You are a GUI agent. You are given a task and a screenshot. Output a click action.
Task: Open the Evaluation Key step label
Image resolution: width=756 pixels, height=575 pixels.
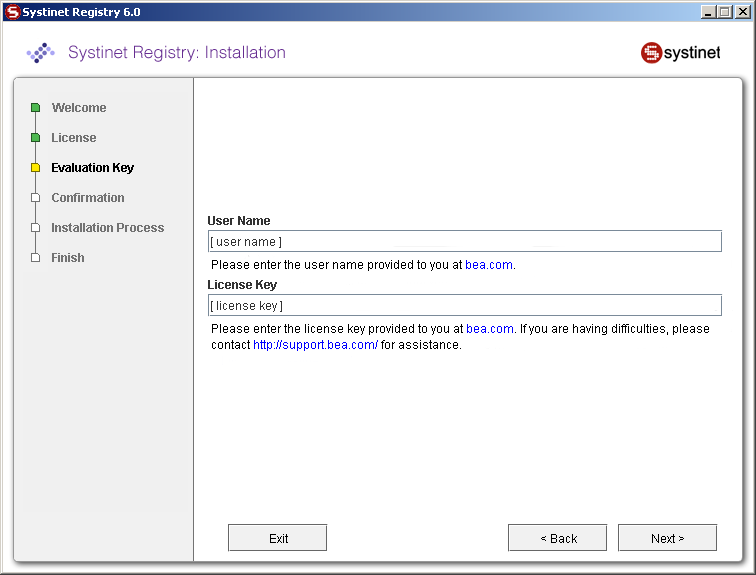pyautogui.click(x=93, y=168)
